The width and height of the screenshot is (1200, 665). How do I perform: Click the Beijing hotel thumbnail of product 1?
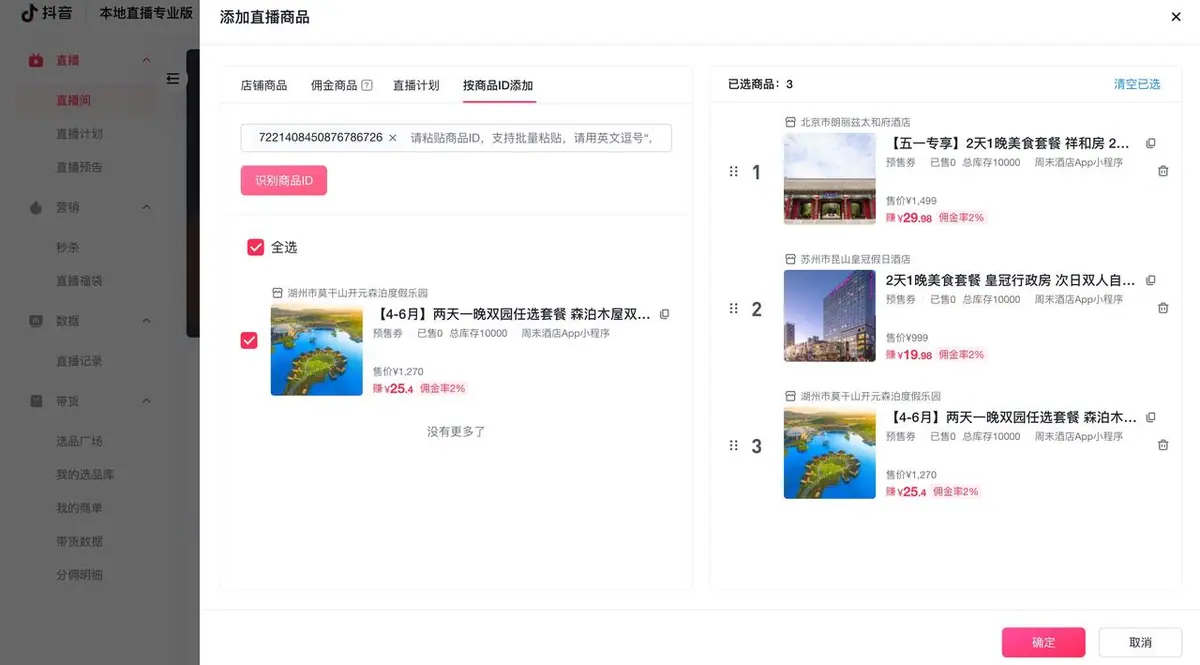[x=830, y=179]
